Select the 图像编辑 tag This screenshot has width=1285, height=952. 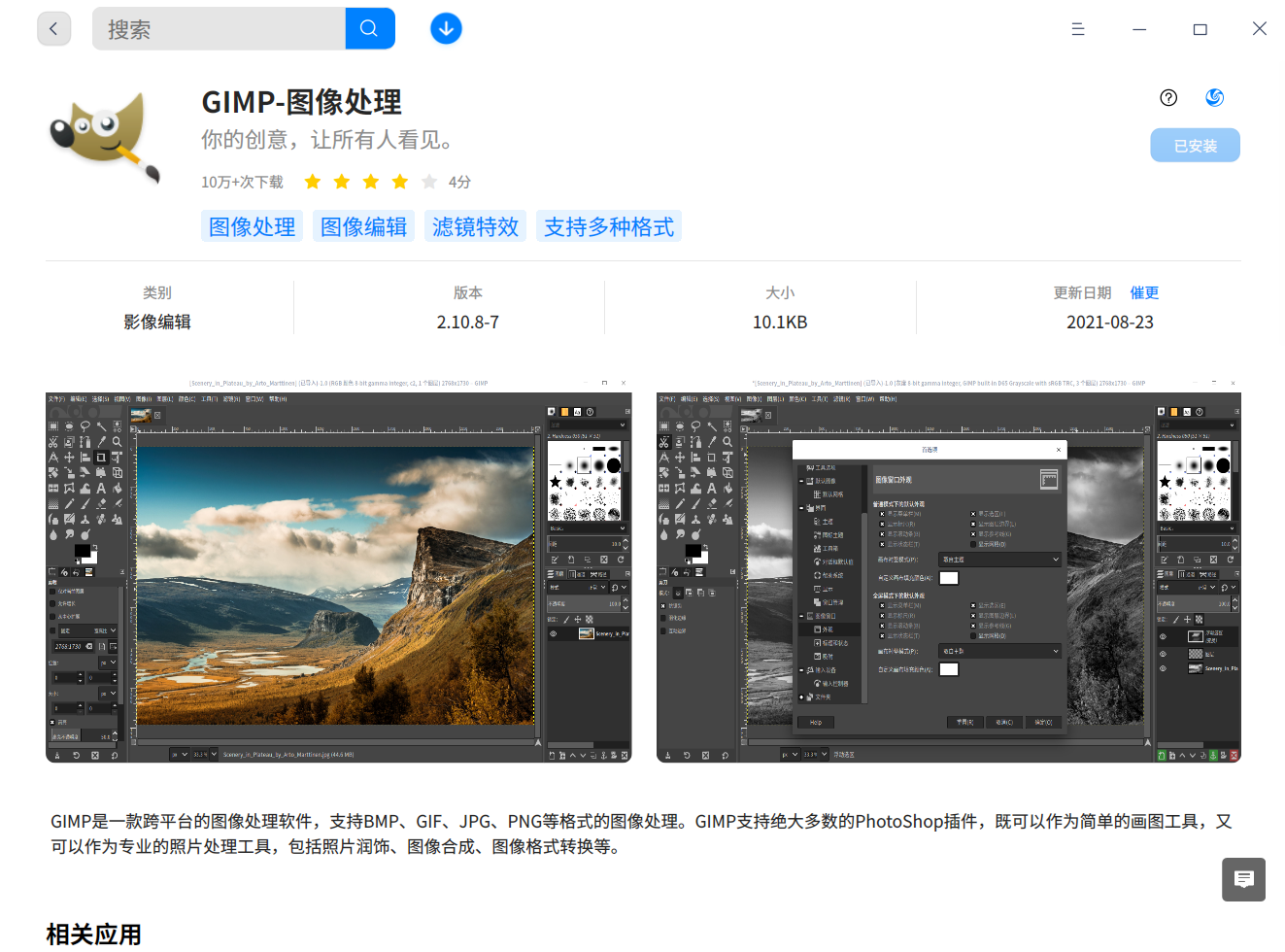point(363,225)
